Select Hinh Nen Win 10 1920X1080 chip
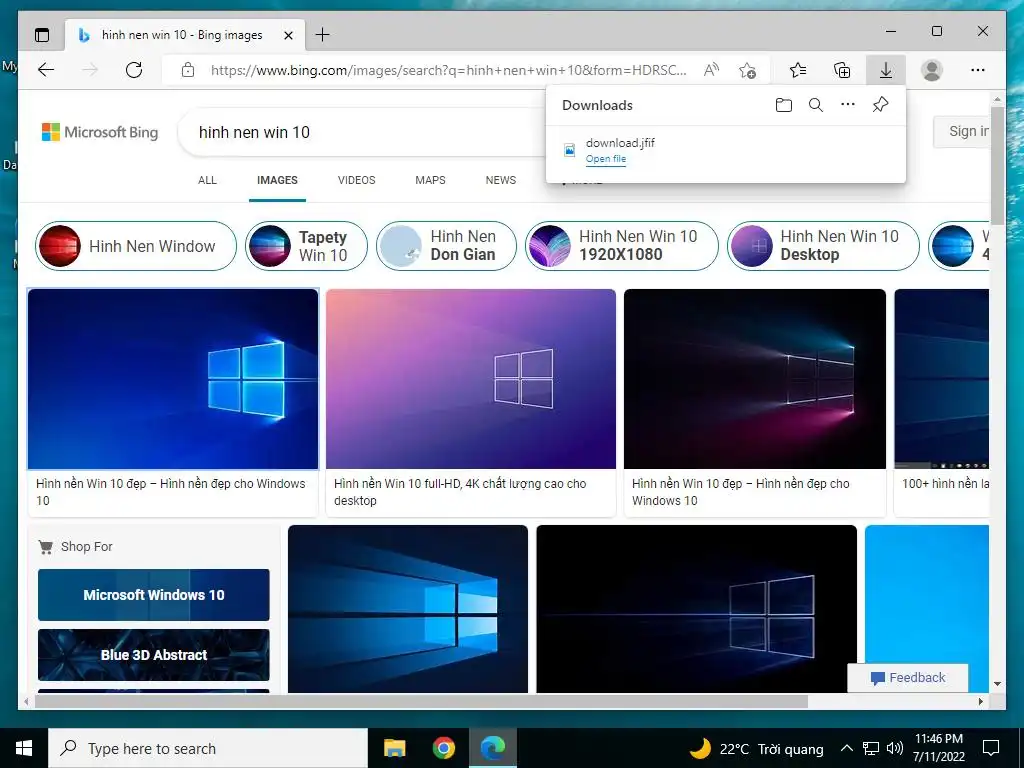The image size is (1024, 768). (x=622, y=246)
